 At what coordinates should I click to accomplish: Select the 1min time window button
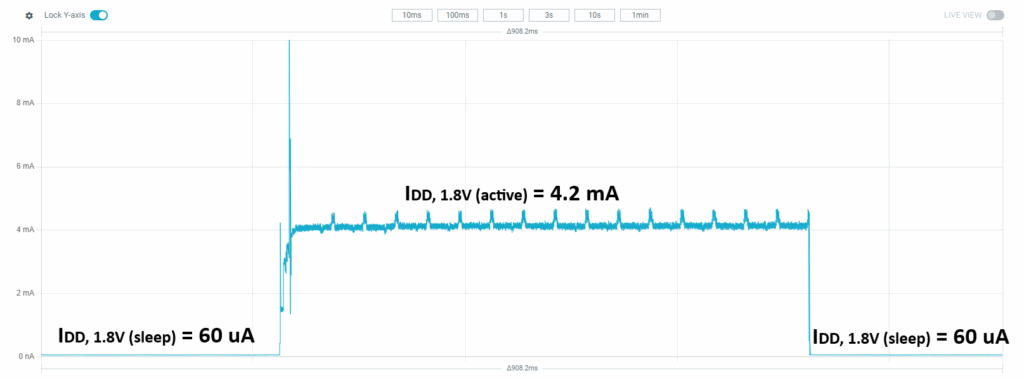[641, 15]
